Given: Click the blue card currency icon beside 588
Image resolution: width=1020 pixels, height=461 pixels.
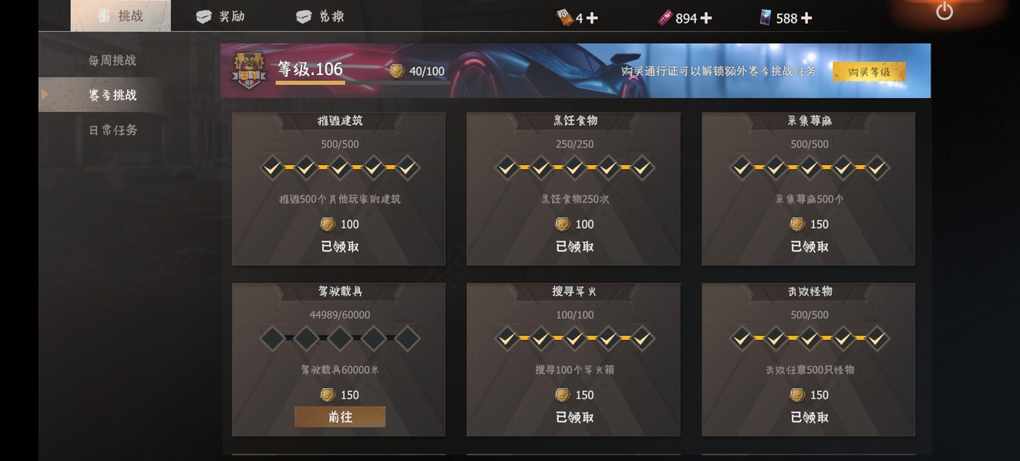Looking at the screenshot, I should coord(766,18).
